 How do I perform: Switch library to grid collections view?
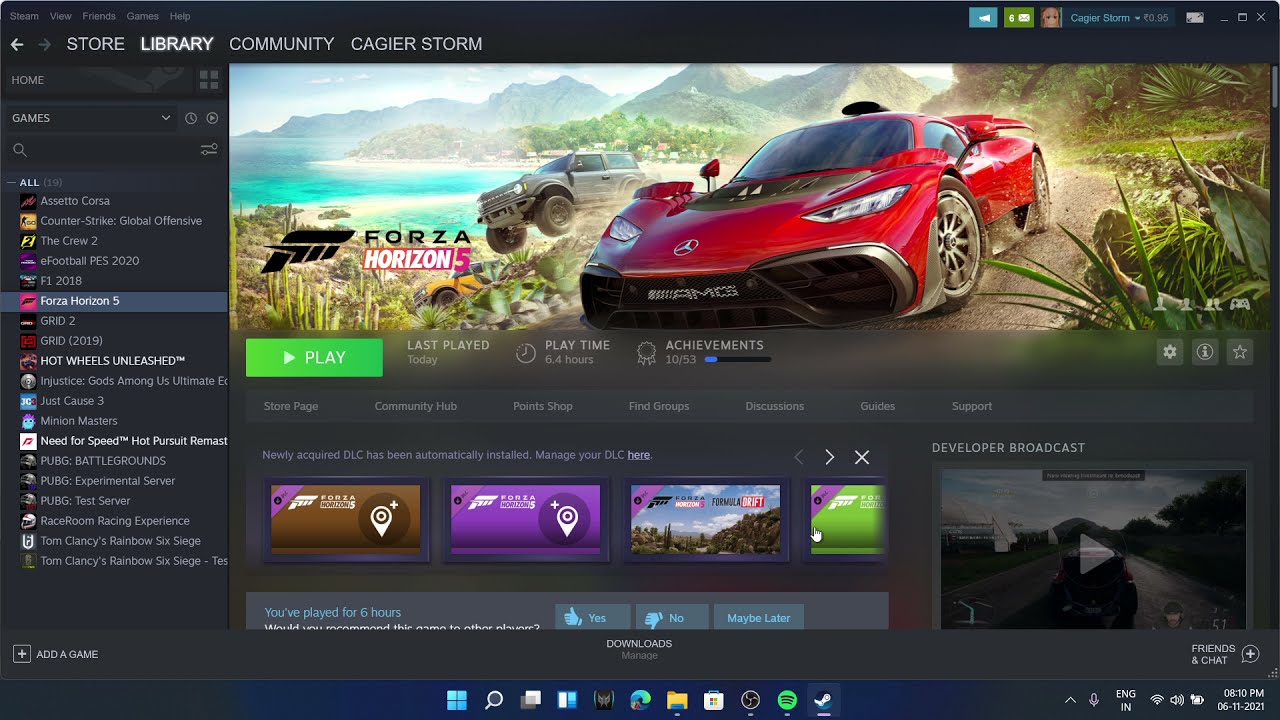[209, 80]
